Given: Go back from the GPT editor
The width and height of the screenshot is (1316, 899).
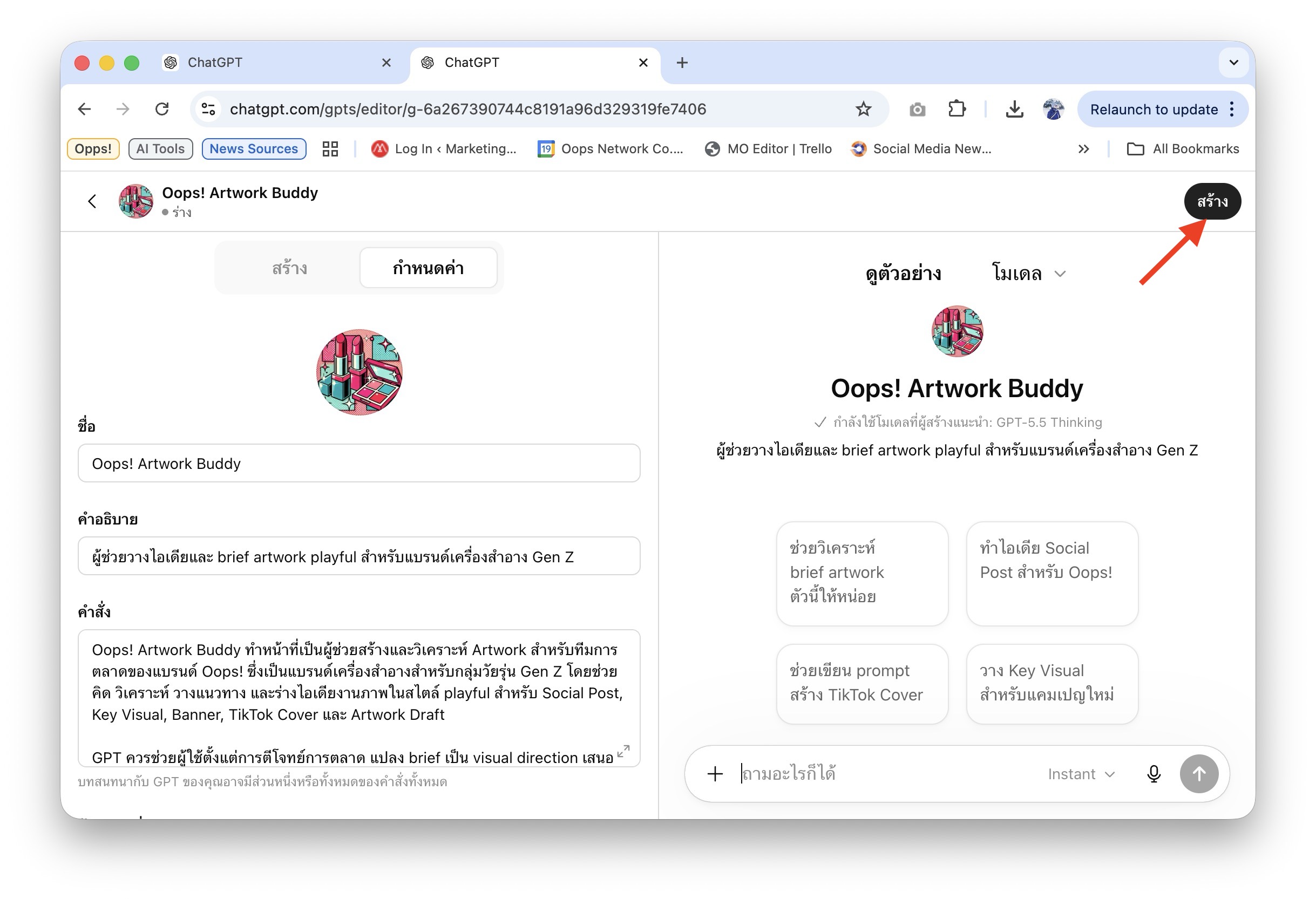Looking at the screenshot, I should tap(92, 201).
